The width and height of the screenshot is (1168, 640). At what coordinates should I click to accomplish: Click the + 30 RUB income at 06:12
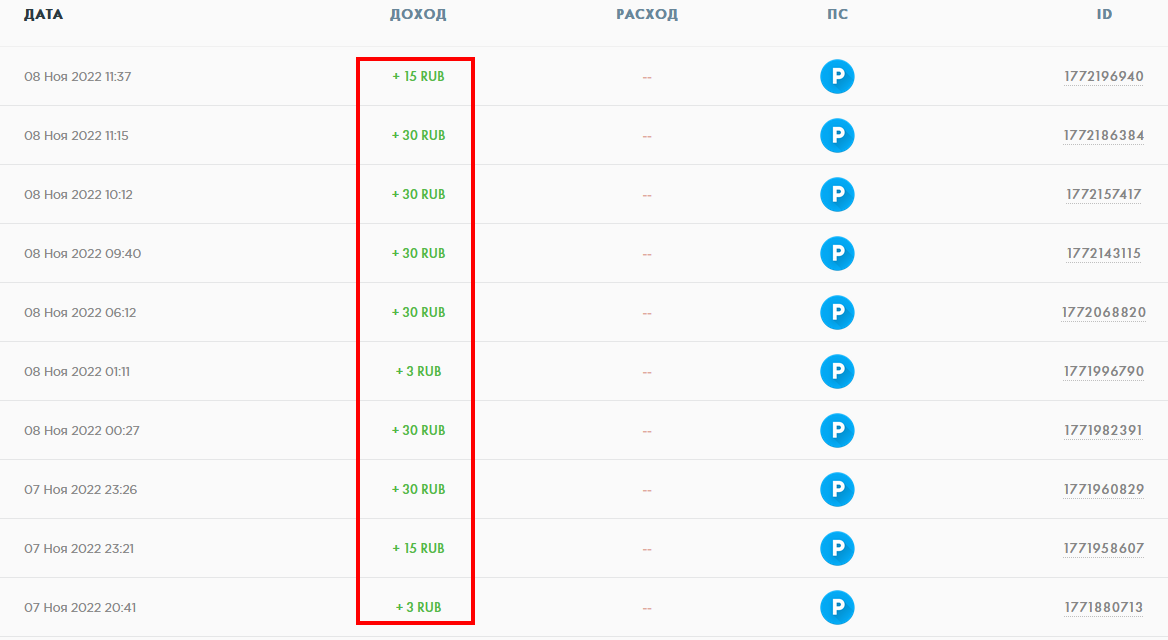point(418,312)
